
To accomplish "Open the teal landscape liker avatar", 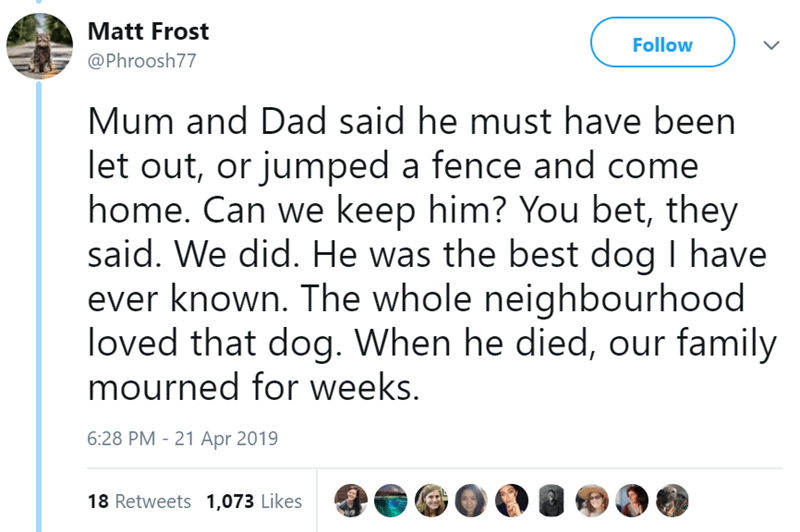I will 390,499.
